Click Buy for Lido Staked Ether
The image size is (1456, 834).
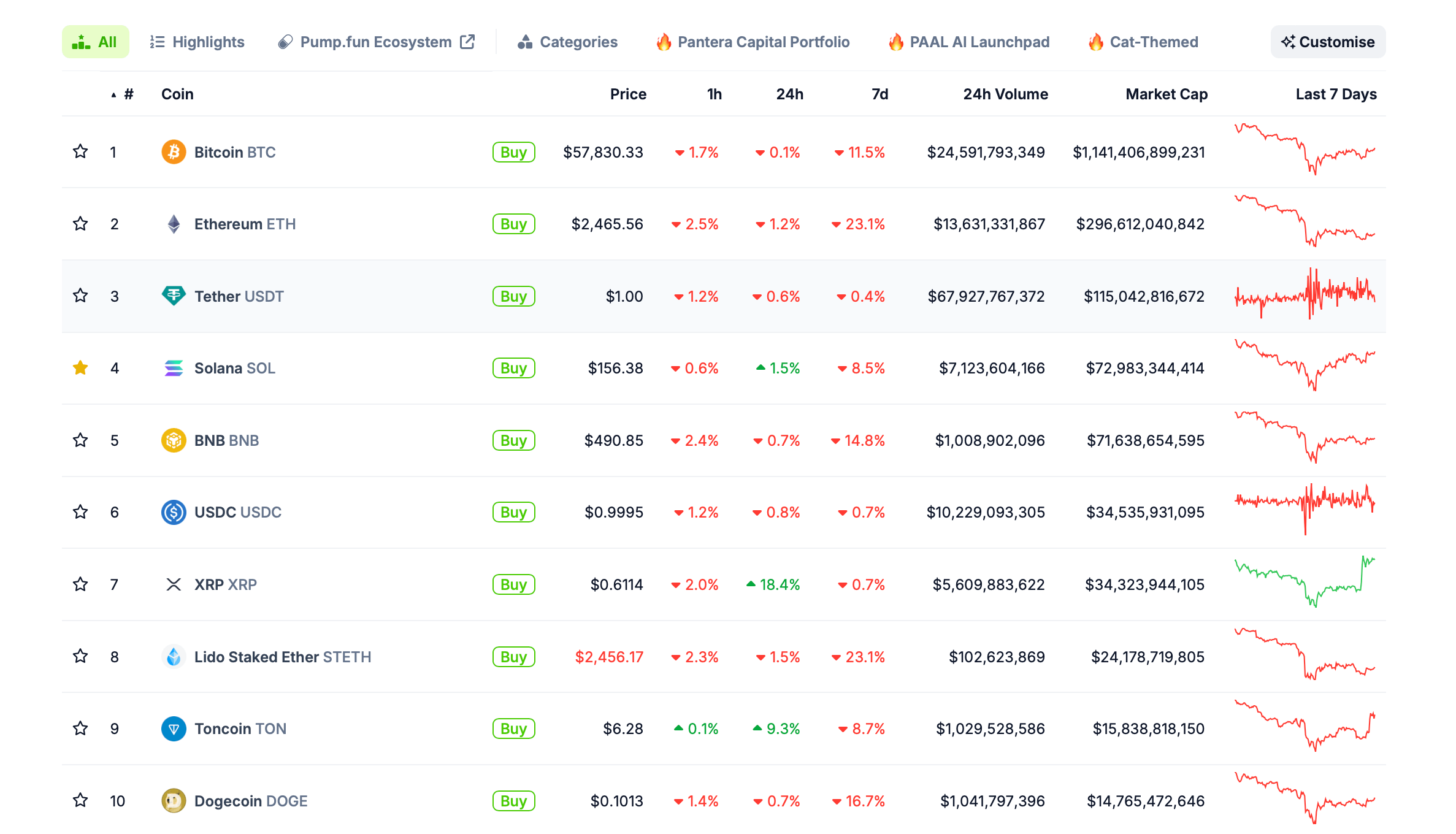514,657
